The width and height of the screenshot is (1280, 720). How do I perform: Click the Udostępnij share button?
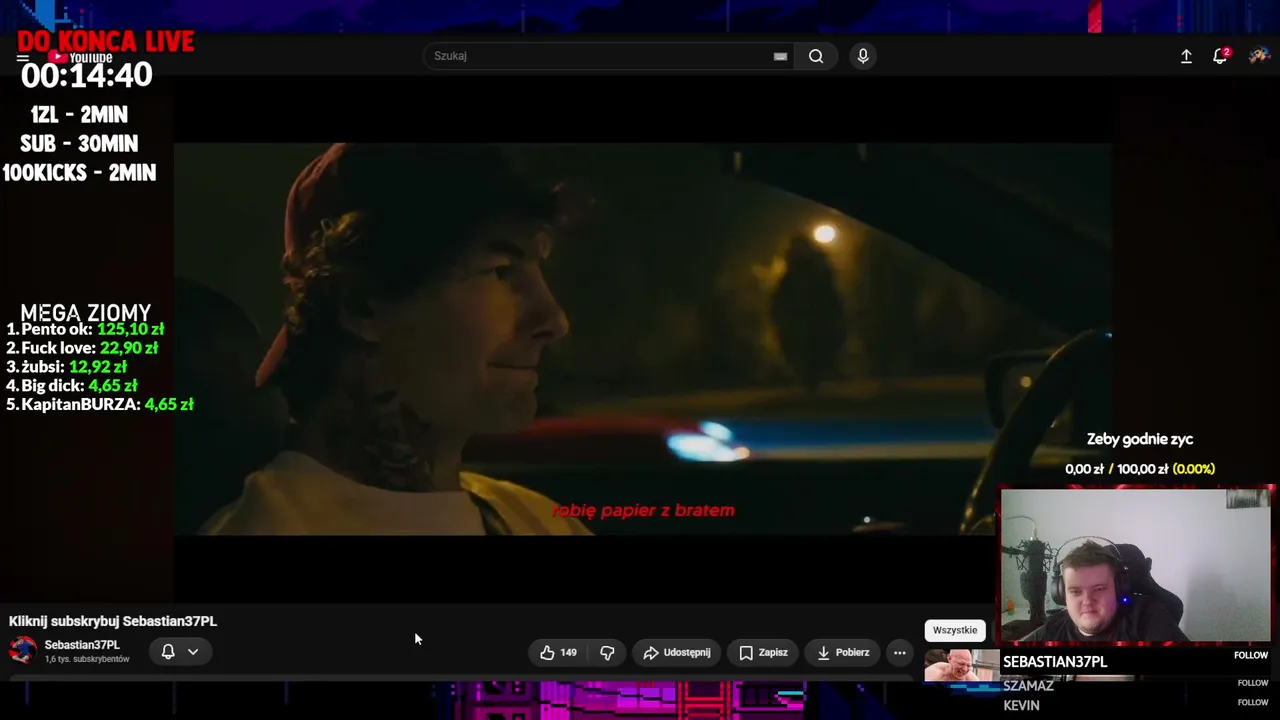click(677, 652)
